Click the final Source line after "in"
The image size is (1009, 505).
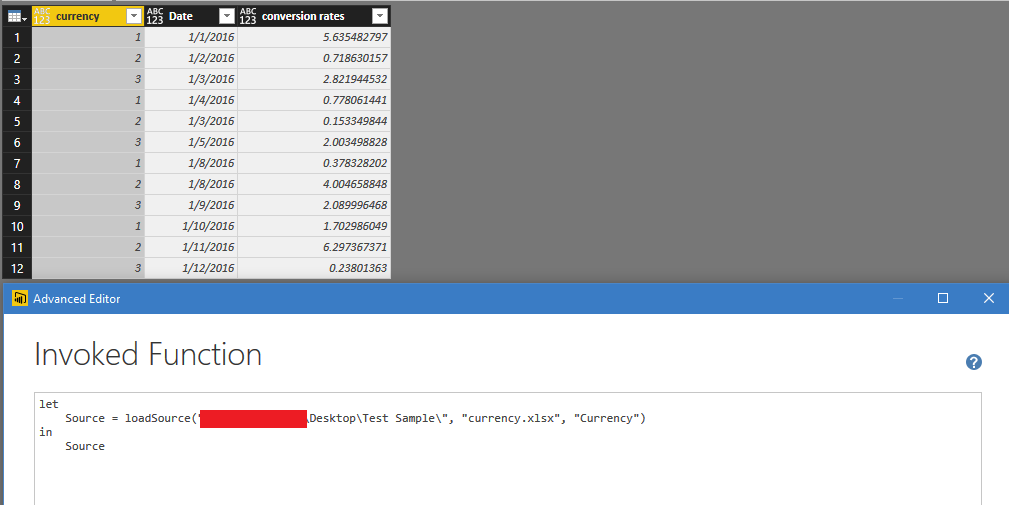pyautogui.click(x=85, y=446)
